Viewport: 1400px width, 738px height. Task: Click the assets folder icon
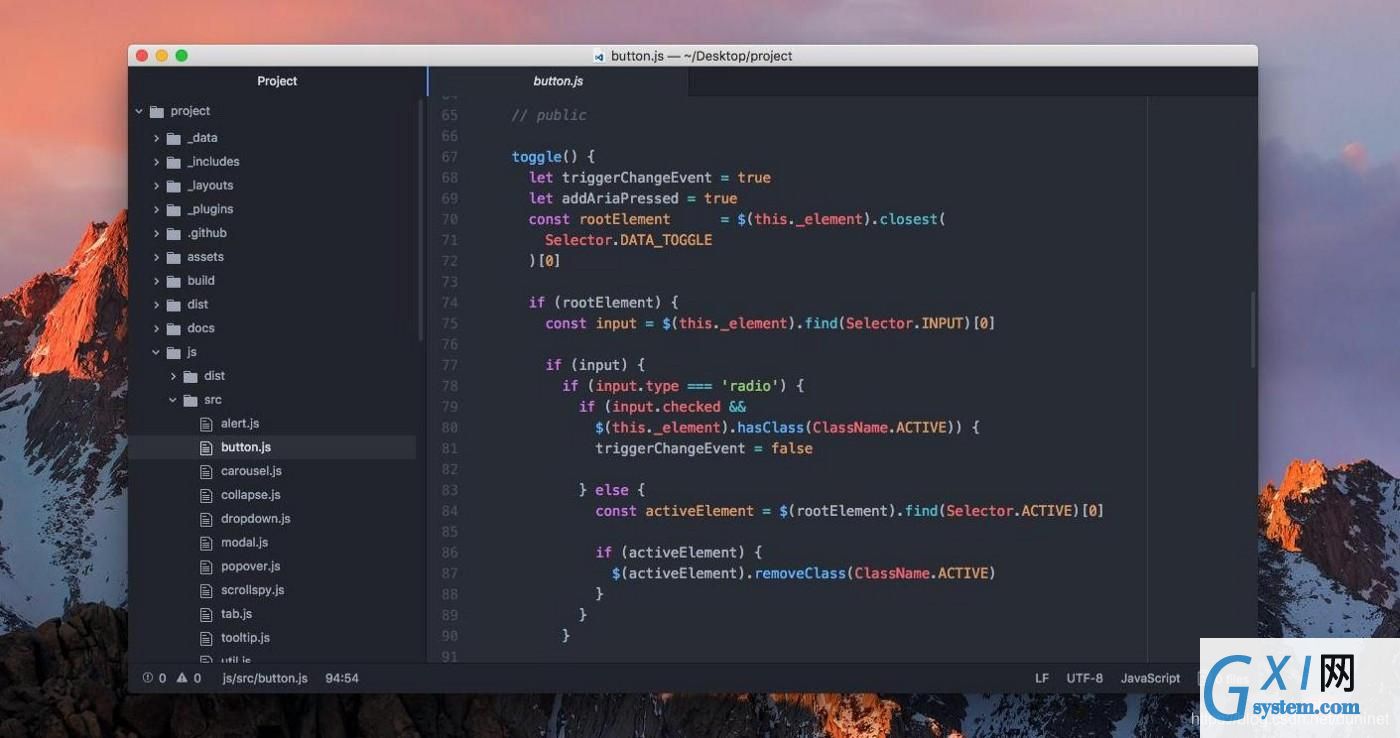coord(173,257)
